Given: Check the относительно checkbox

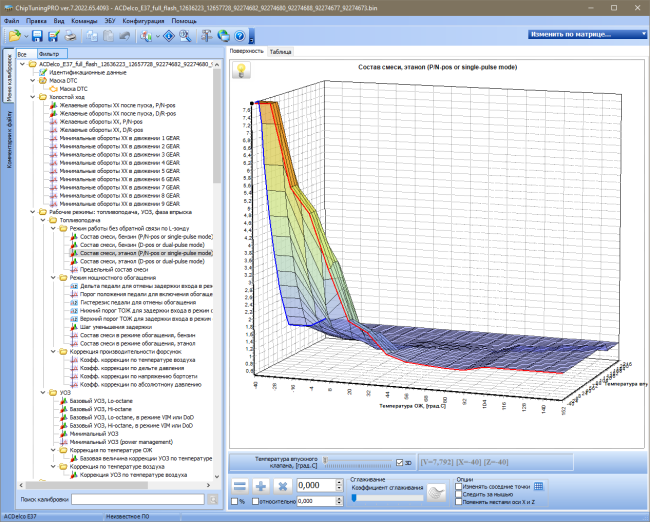Looking at the screenshot, I should [x=256, y=501].
